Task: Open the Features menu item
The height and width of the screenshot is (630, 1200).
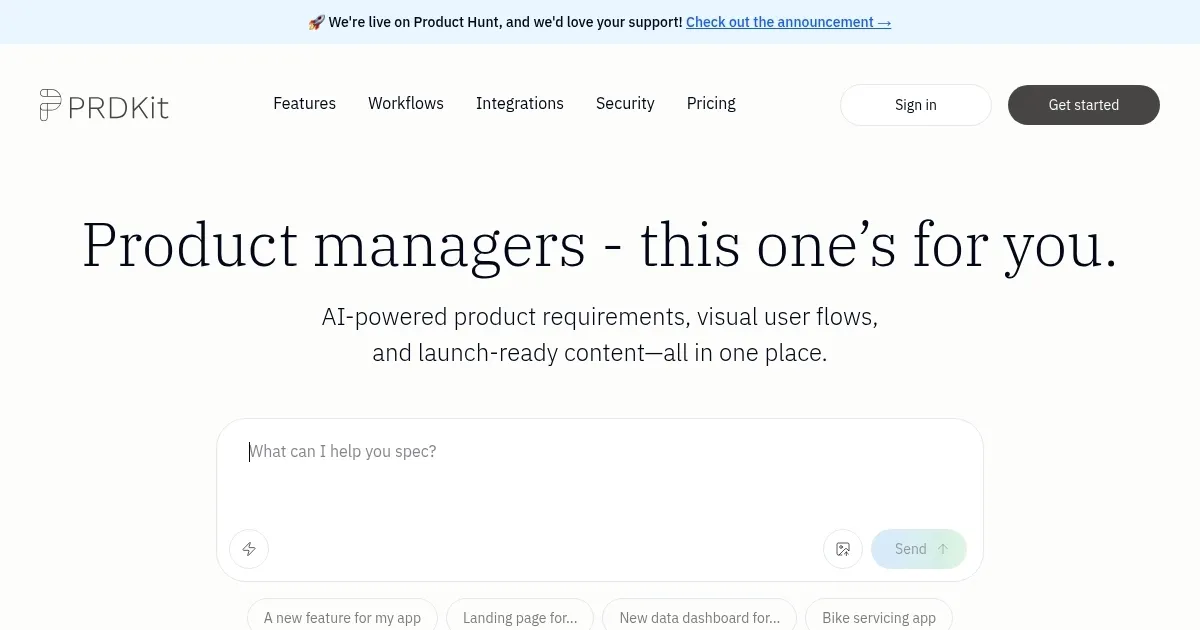Action: click(304, 104)
